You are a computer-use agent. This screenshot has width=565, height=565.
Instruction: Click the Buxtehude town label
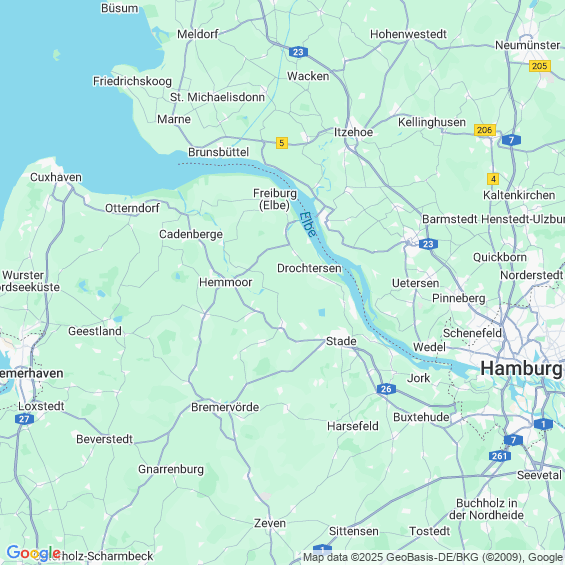421,417
